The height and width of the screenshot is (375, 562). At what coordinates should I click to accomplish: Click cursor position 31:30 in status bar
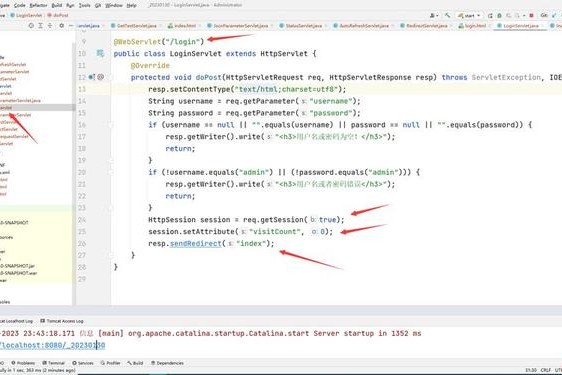(x=531, y=370)
